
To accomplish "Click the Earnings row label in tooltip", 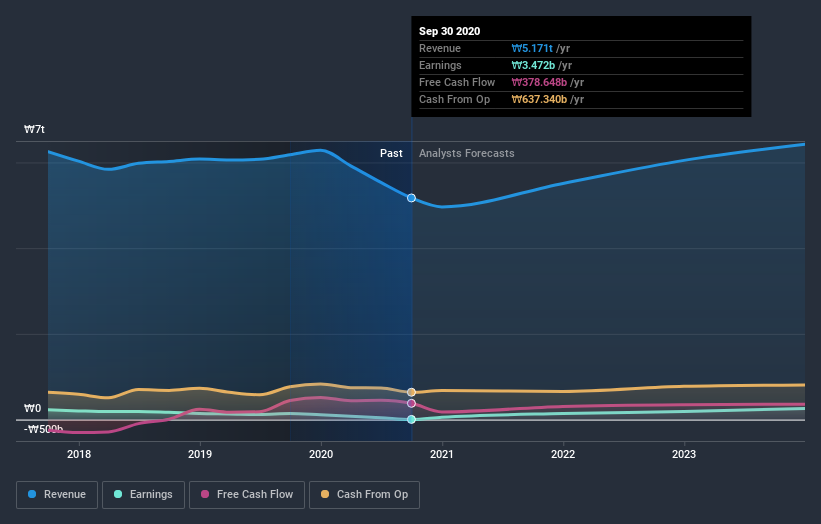I will pos(440,65).
